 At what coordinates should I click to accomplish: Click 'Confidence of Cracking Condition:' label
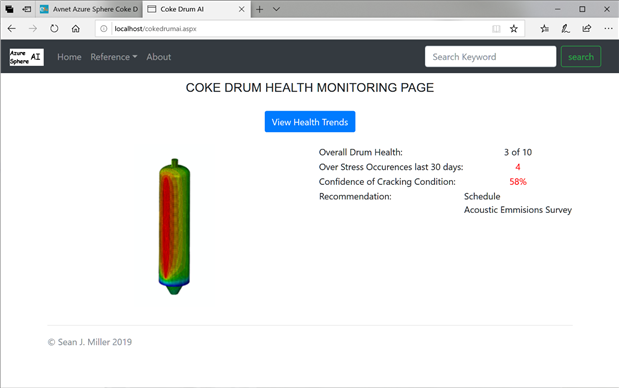(x=387, y=182)
